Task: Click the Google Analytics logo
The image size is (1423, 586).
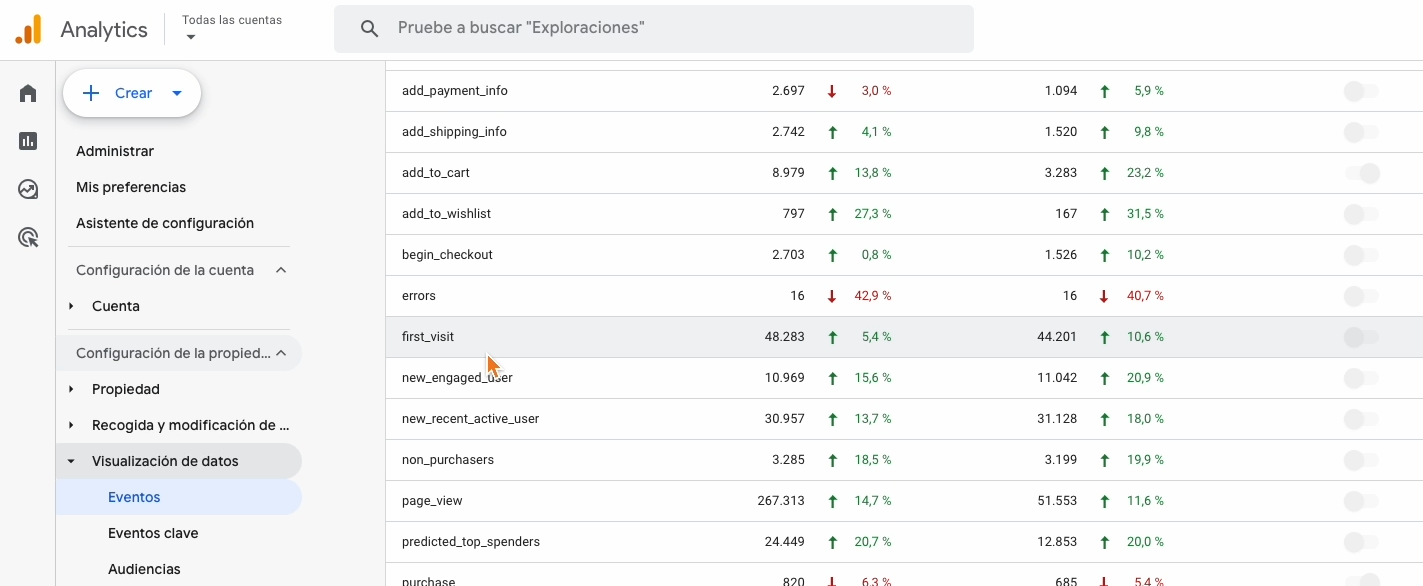Action: (x=29, y=30)
